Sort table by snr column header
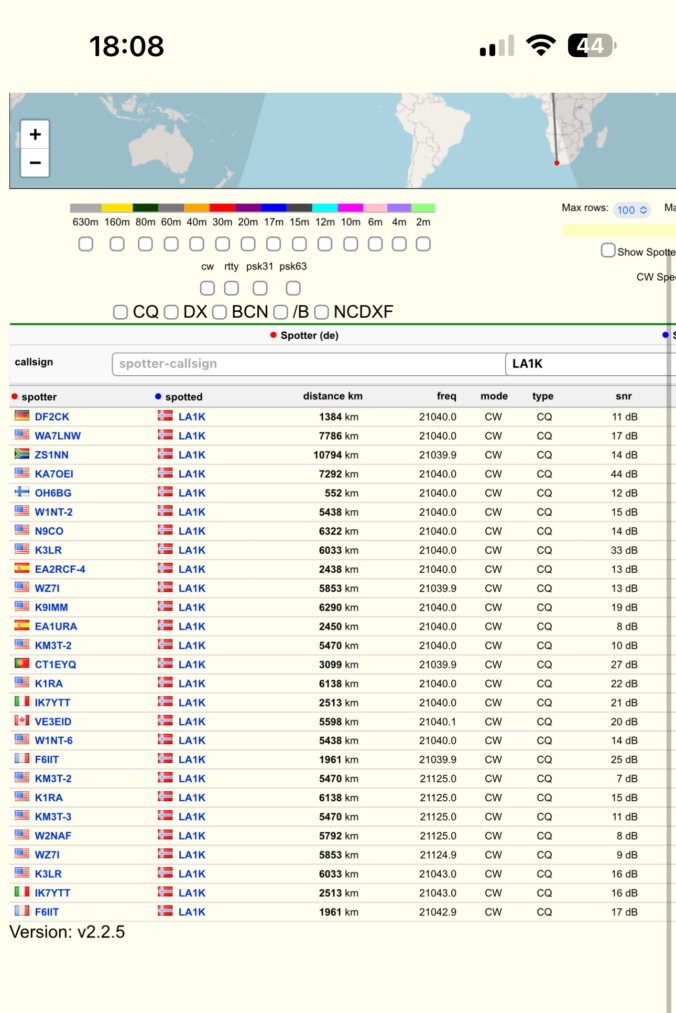The width and height of the screenshot is (676, 1013). pos(623,396)
